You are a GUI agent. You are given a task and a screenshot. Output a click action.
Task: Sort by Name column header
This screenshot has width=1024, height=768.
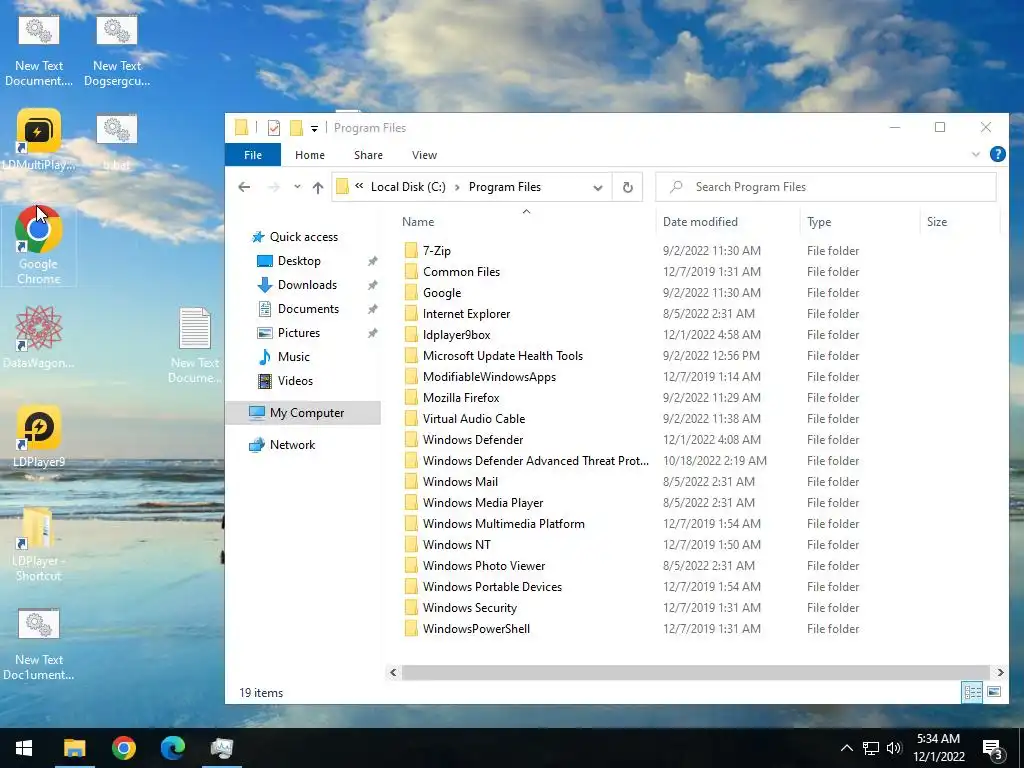(526, 222)
